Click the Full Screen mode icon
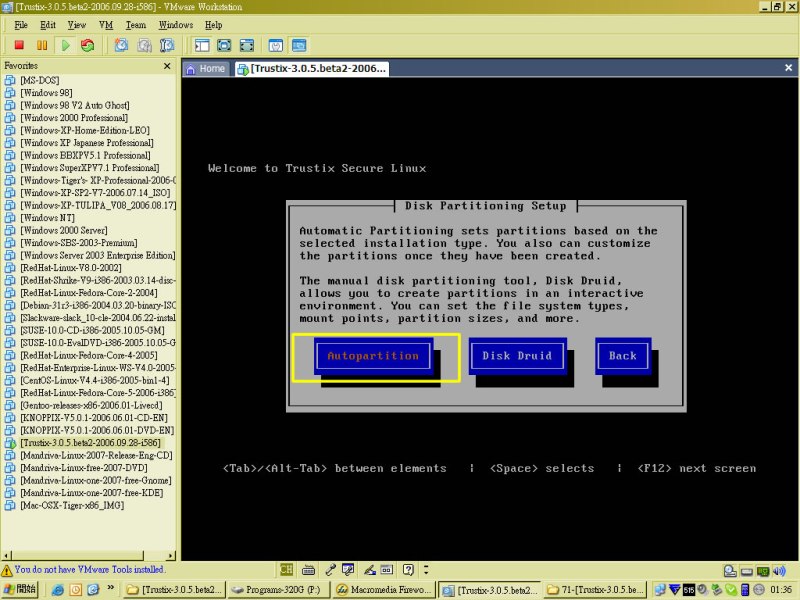The height and width of the screenshot is (600, 800). click(247, 45)
